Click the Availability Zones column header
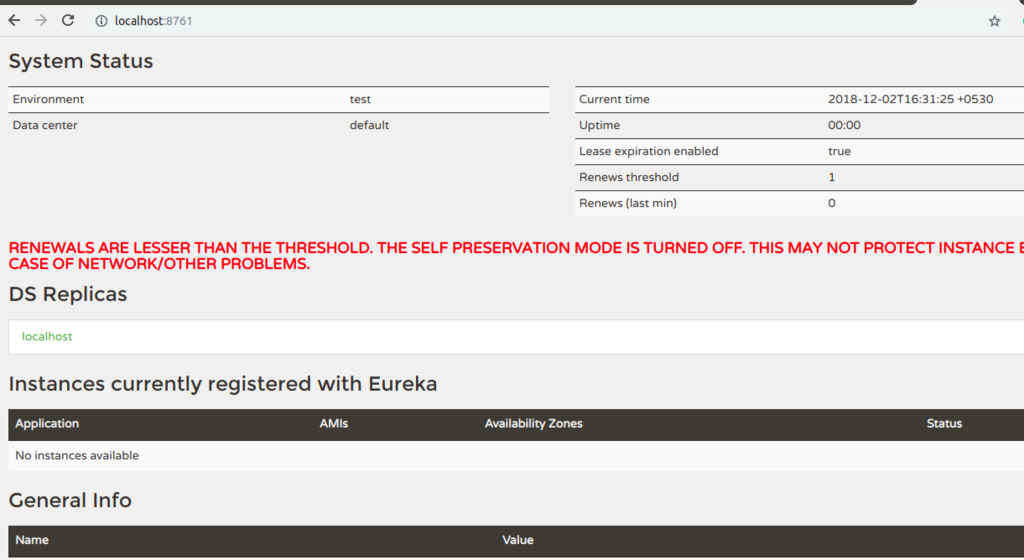The image size is (1024, 560). (x=533, y=424)
